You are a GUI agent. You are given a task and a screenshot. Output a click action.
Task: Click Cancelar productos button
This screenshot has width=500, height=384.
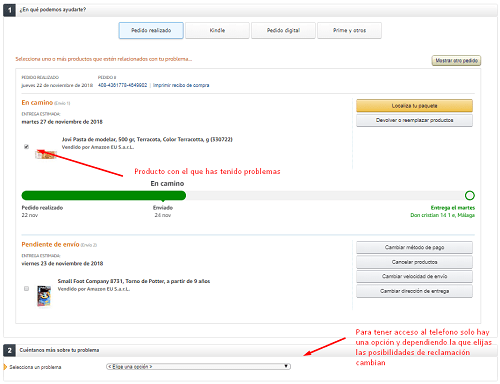pyautogui.click(x=414, y=262)
